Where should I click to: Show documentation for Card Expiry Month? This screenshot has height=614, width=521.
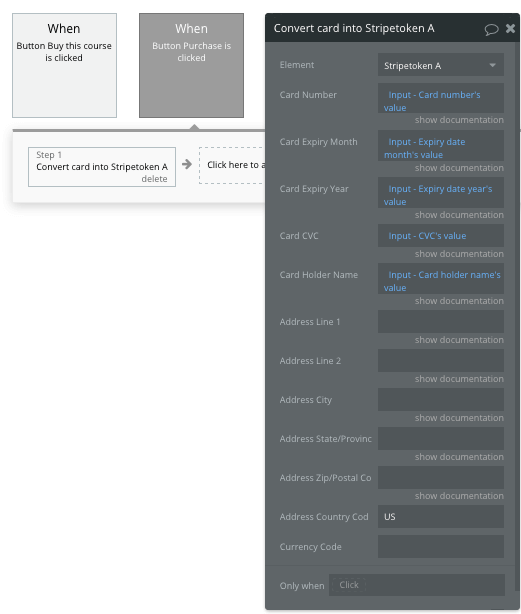459,168
